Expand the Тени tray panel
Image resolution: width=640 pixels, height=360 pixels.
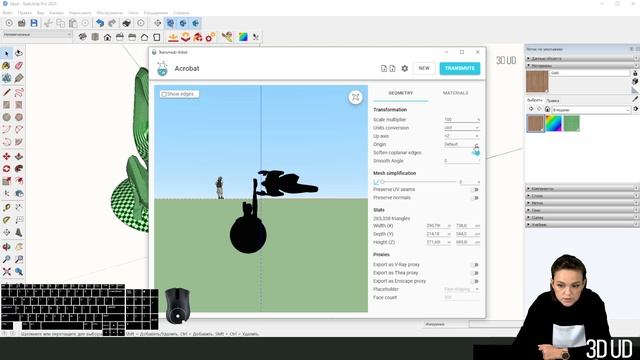point(582,210)
